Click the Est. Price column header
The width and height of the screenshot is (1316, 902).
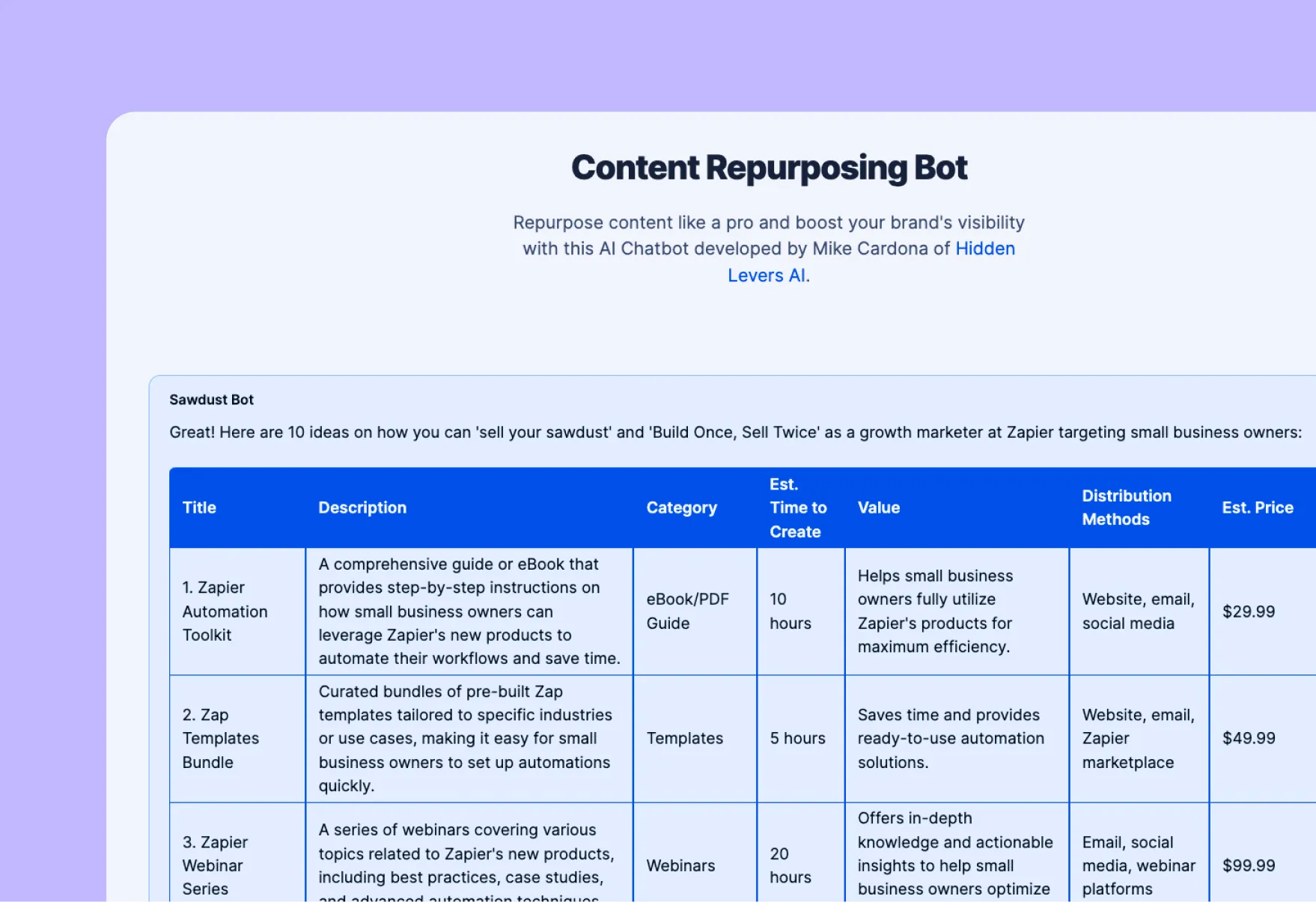[1258, 508]
